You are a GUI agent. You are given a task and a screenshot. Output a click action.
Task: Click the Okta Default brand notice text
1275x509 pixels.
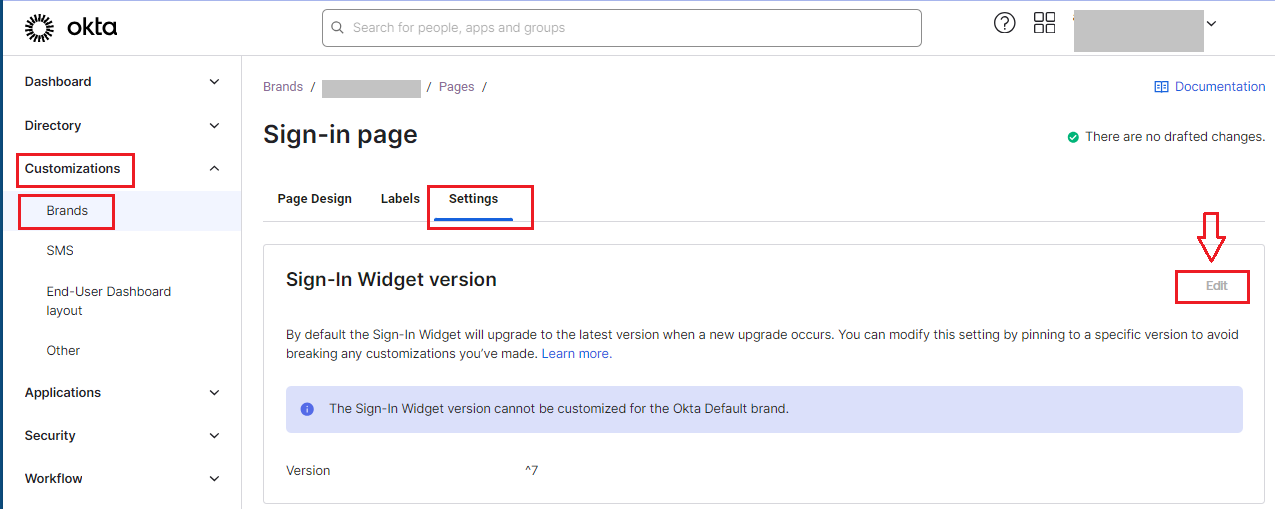(x=559, y=409)
